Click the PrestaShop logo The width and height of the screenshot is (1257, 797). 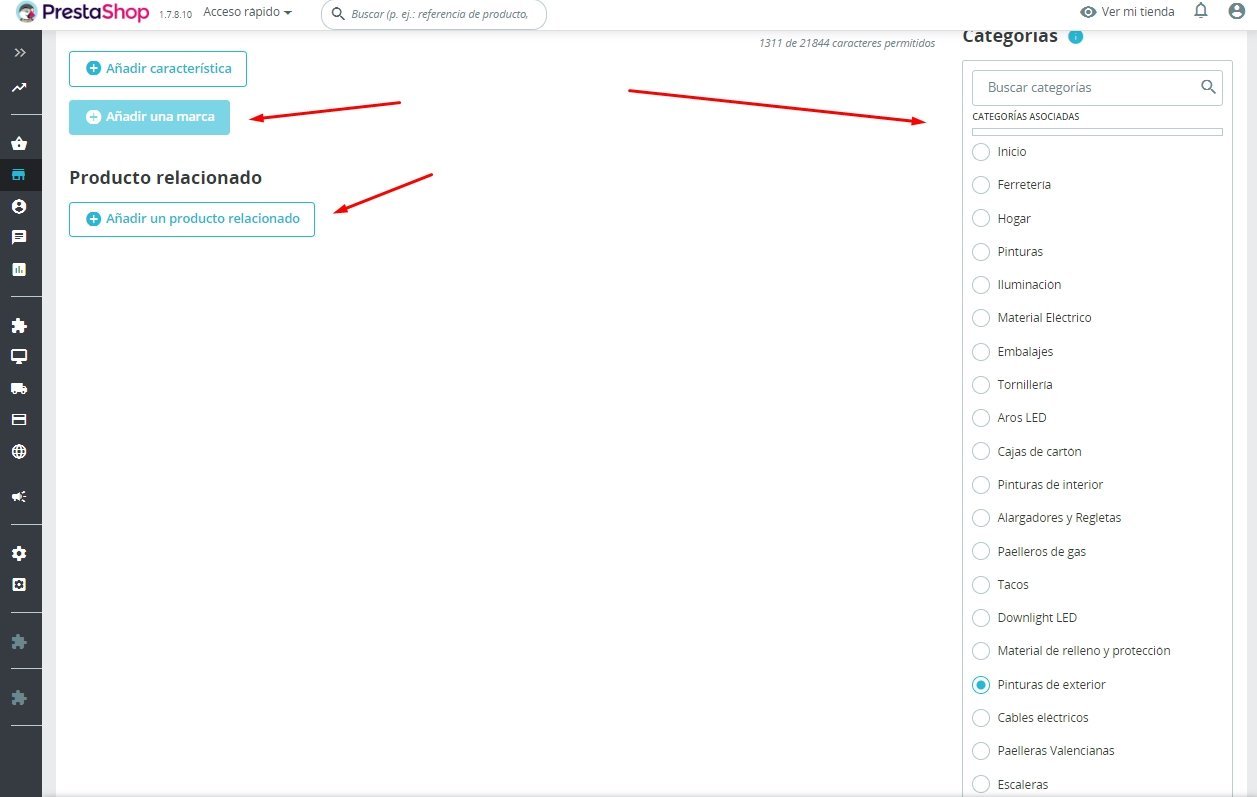(83, 13)
